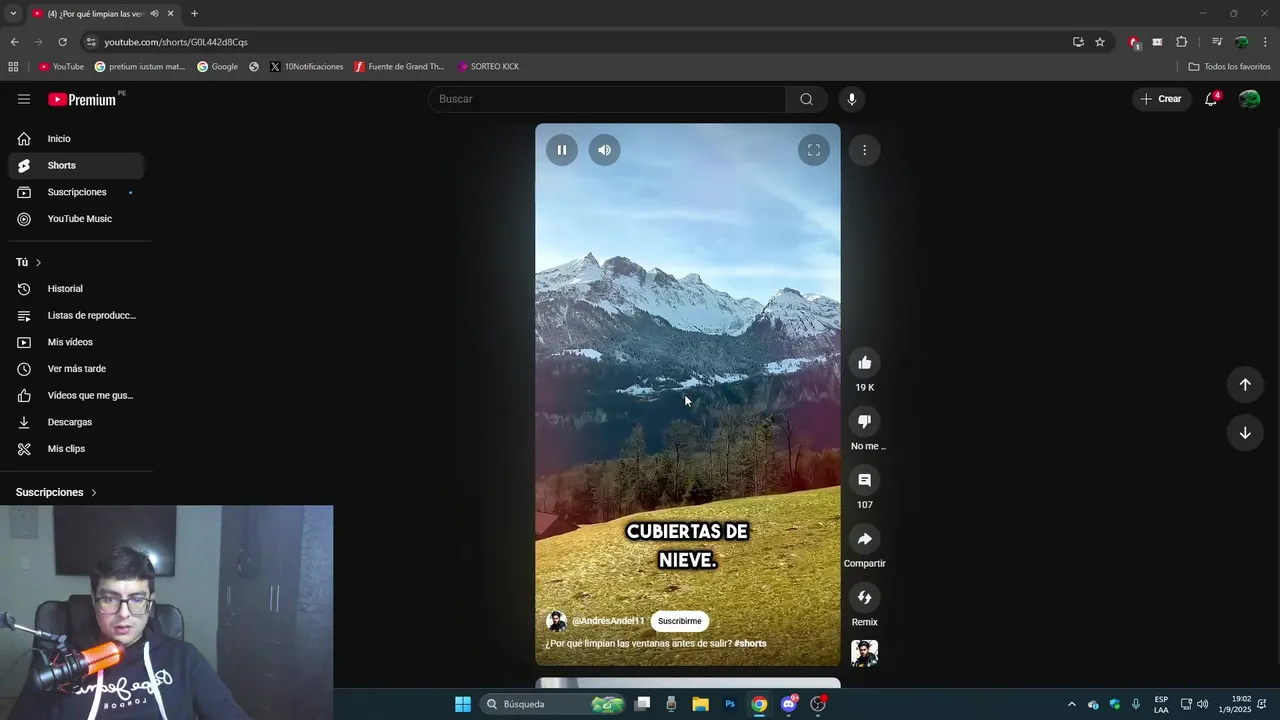Open the media controls icon in Chrome toolbar
The image size is (1280, 720).
[x=1217, y=42]
